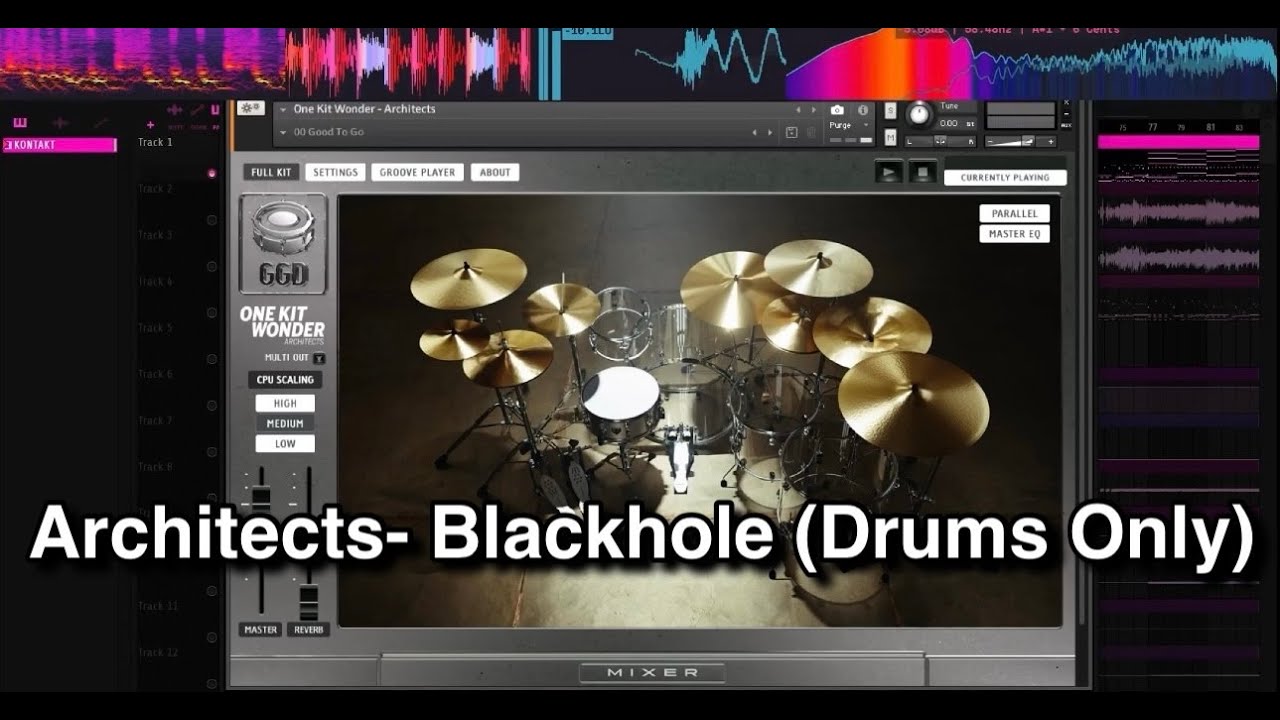Click the Kontakt pan L-R slider
This screenshot has height=720, width=1280.
tap(940, 141)
